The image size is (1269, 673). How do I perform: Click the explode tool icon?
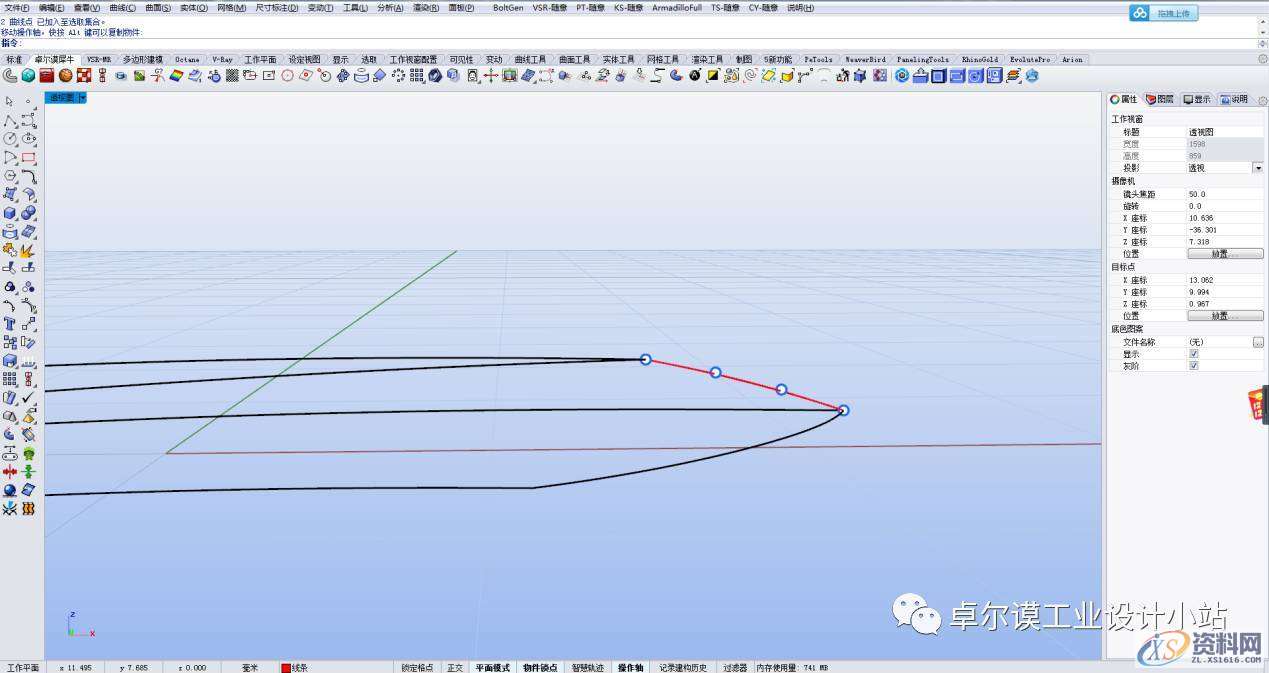(x=28, y=250)
